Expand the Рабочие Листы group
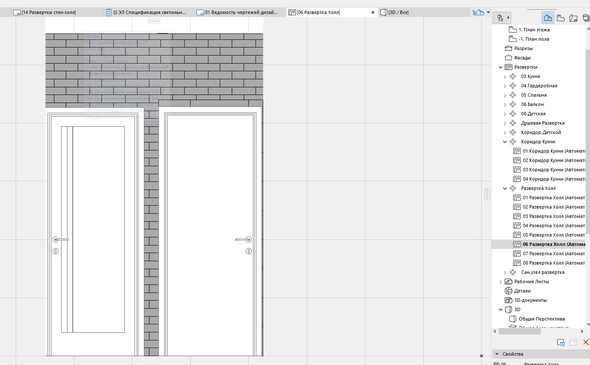This screenshot has height=365, width=590. [500, 282]
